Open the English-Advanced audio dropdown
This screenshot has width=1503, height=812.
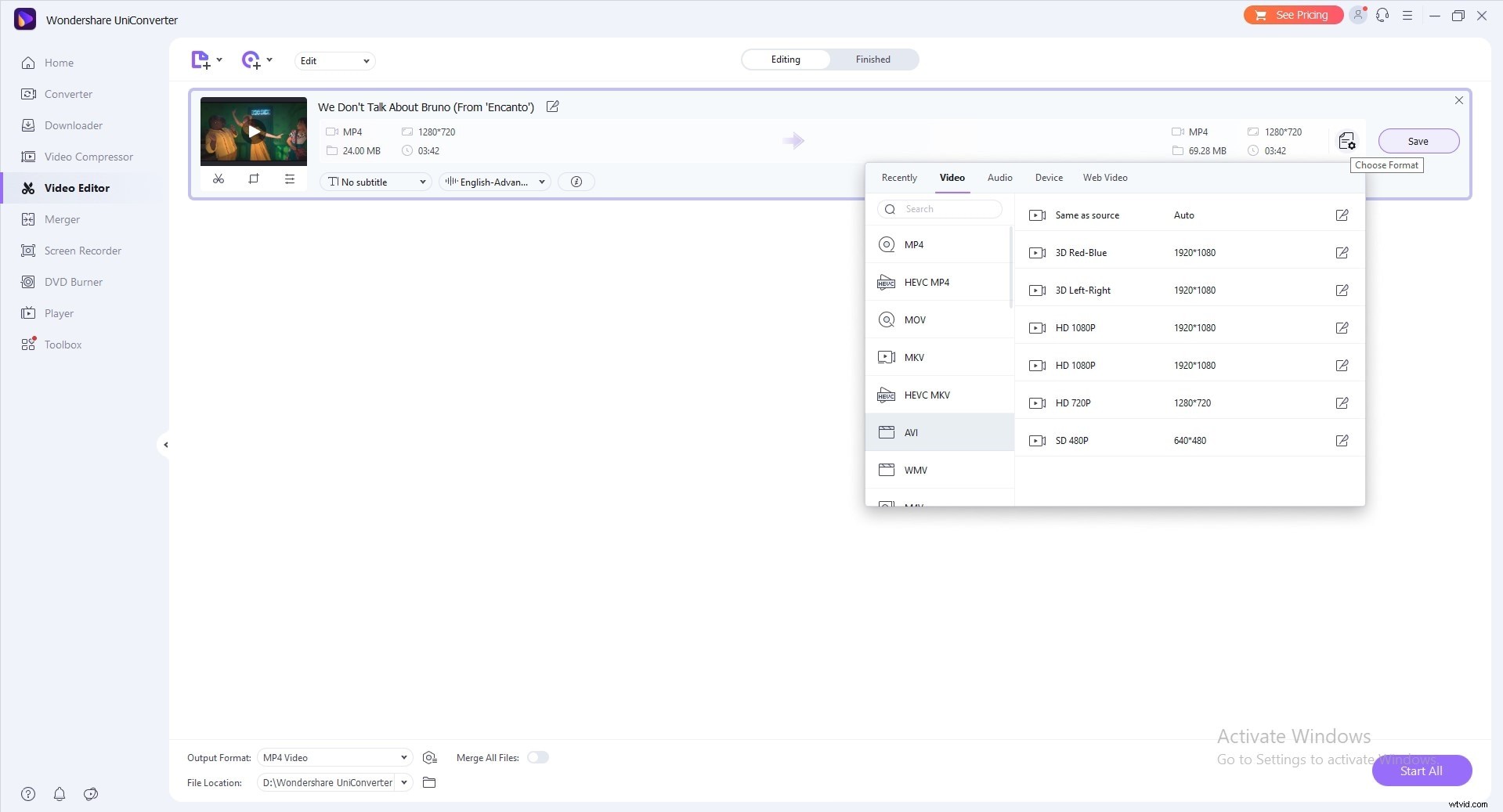494,182
